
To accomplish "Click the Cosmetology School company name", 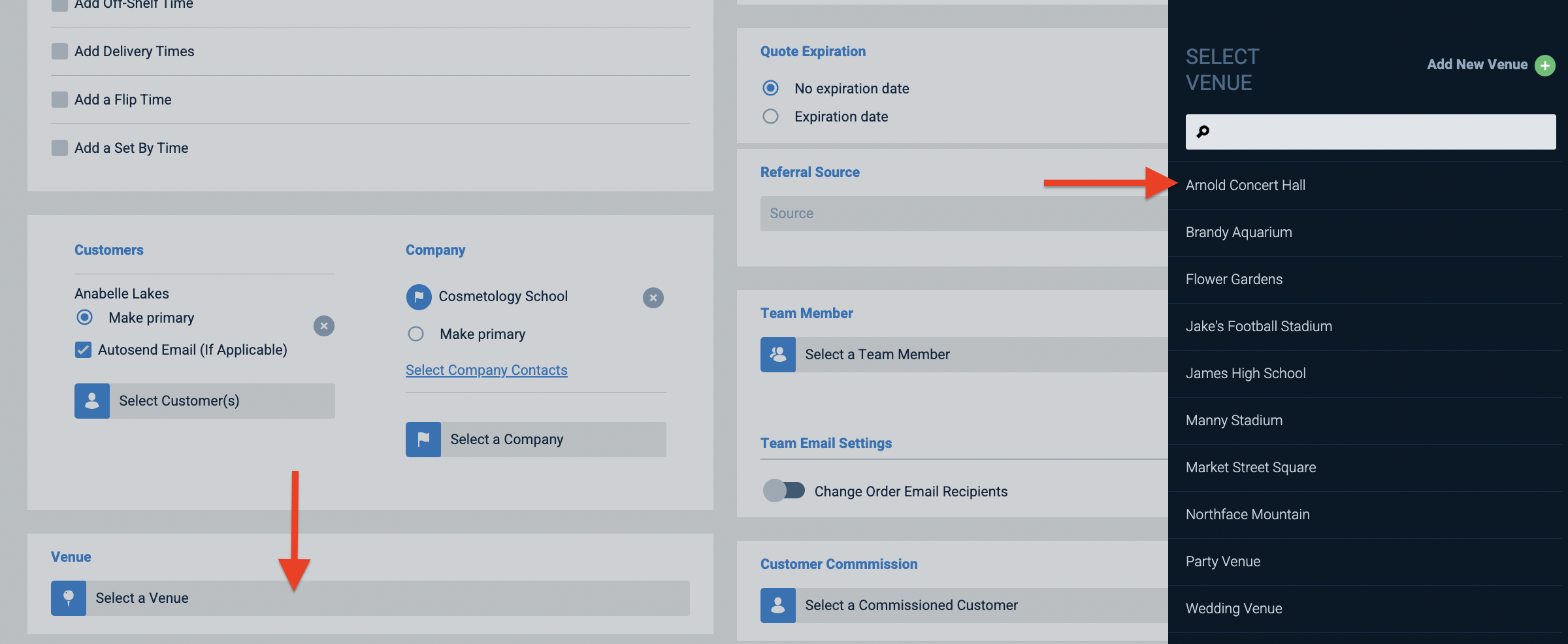I will 503,297.
